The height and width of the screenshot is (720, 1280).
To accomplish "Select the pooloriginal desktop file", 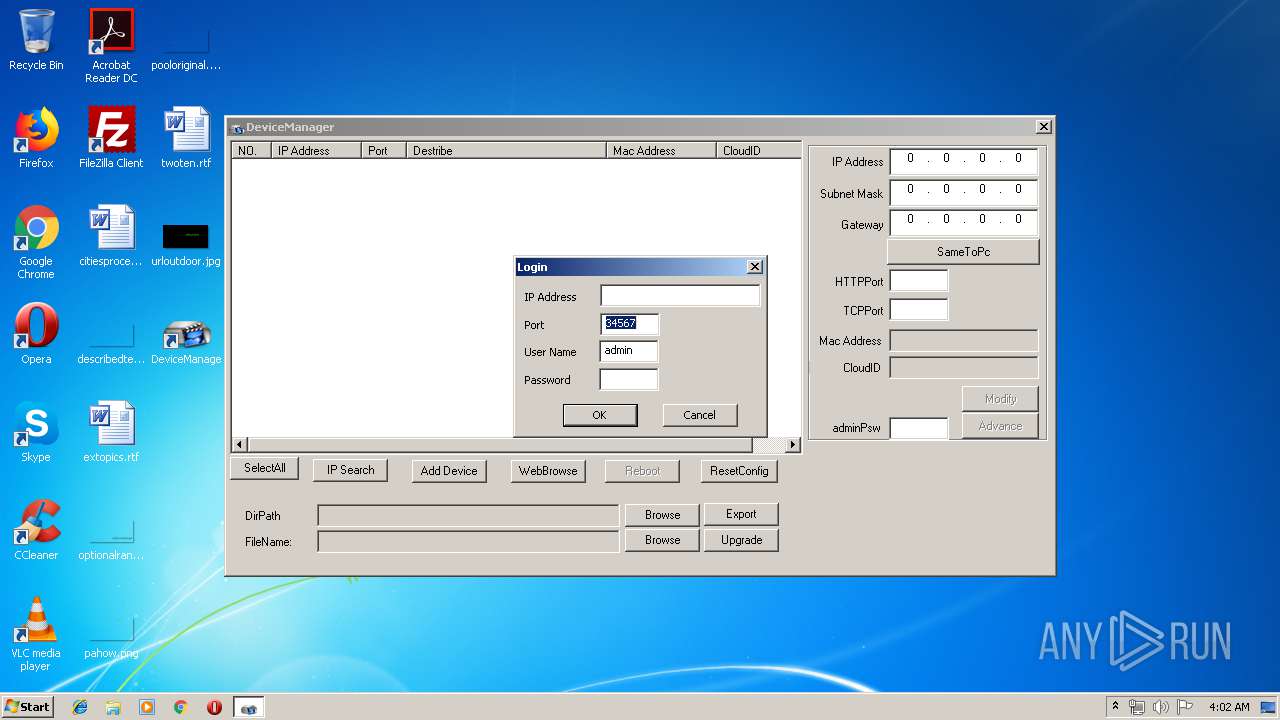I will coord(186,46).
